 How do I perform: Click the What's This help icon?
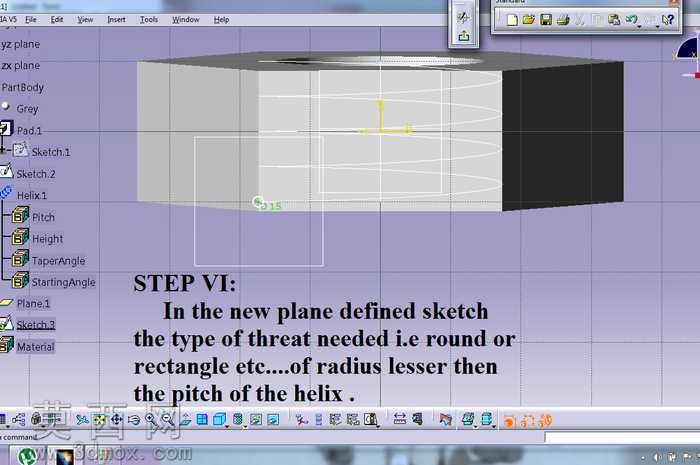click(x=668, y=20)
